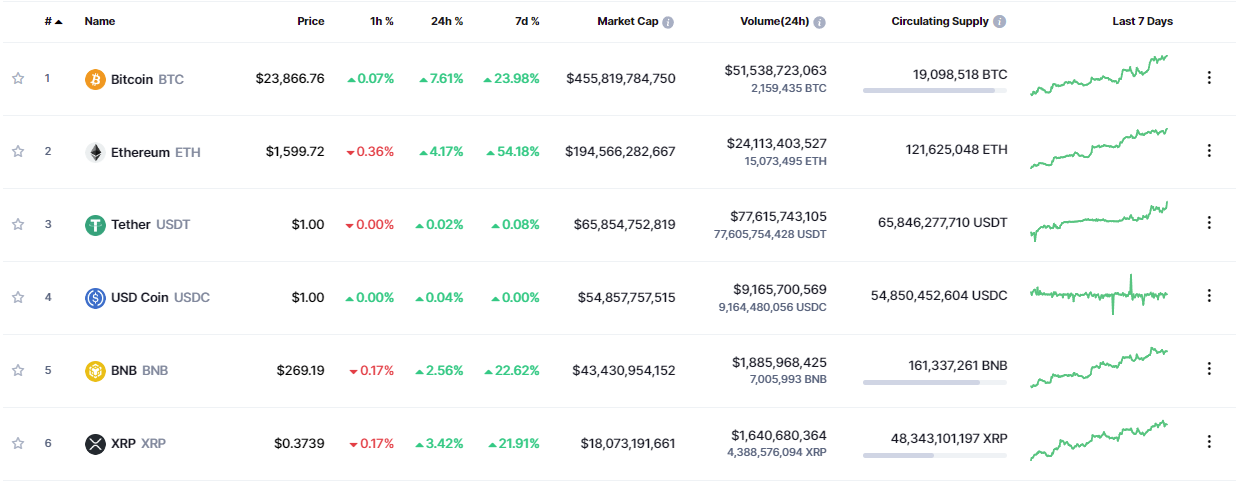Show Market Cap info tooltip icon
Screen dimensions: 1239x485
(668, 22)
